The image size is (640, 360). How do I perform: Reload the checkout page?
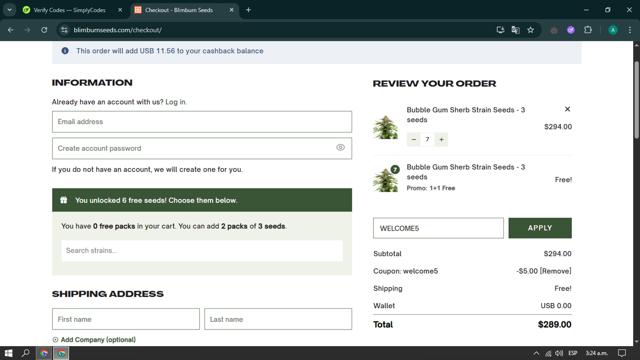click(44, 30)
